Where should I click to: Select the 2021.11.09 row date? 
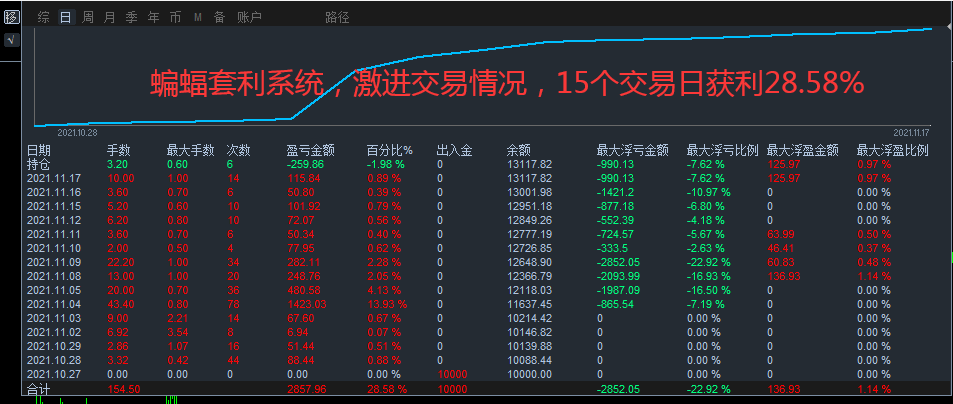point(52,262)
